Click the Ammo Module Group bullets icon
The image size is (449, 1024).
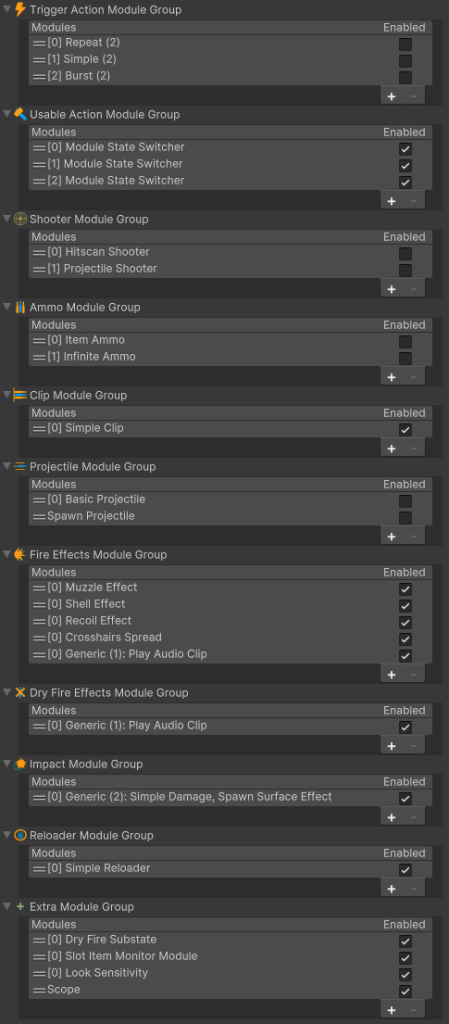pos(20,307)
